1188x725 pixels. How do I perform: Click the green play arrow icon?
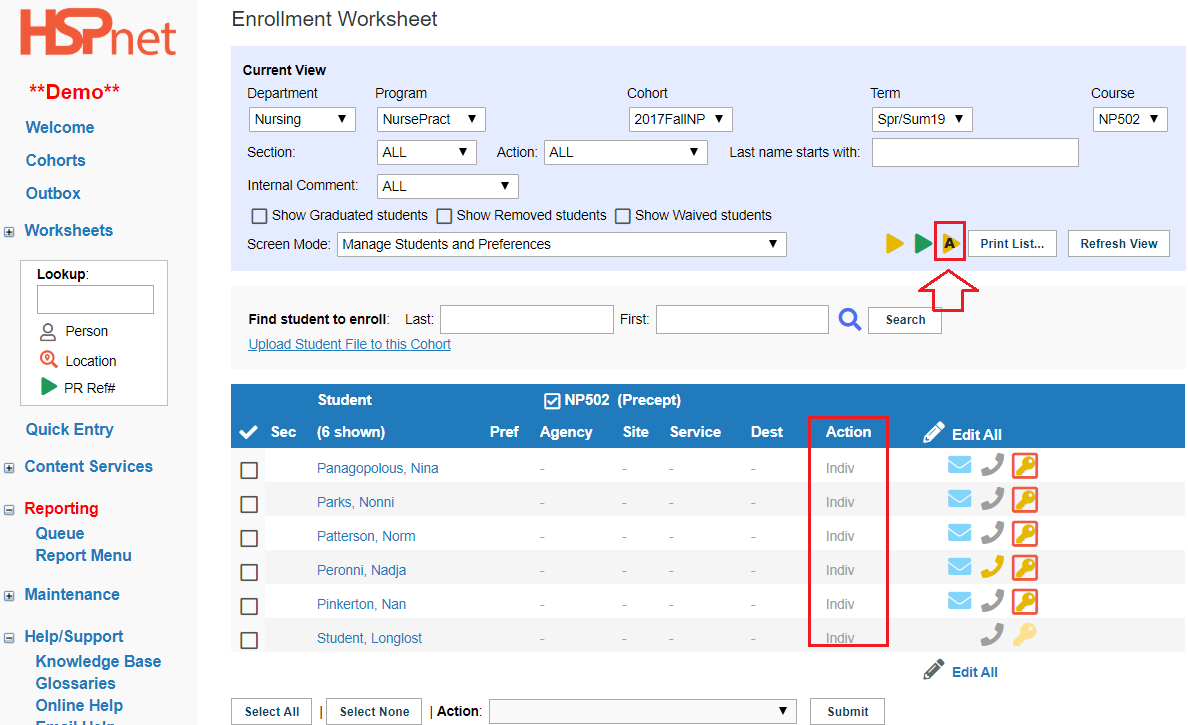click(922, 243)
